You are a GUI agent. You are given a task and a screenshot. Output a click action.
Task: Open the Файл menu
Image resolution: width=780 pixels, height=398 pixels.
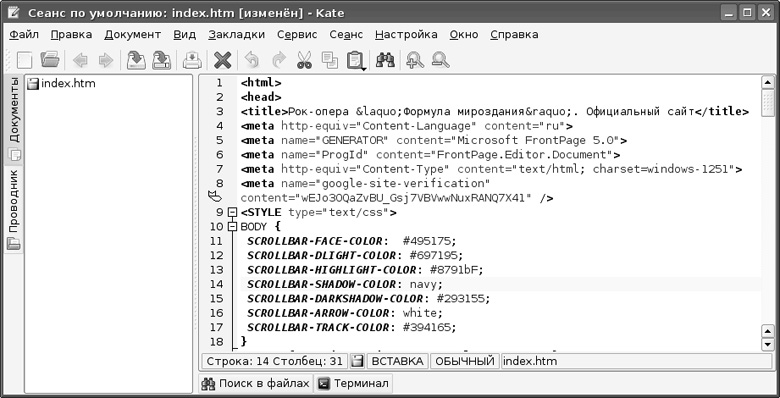(24, 34)
